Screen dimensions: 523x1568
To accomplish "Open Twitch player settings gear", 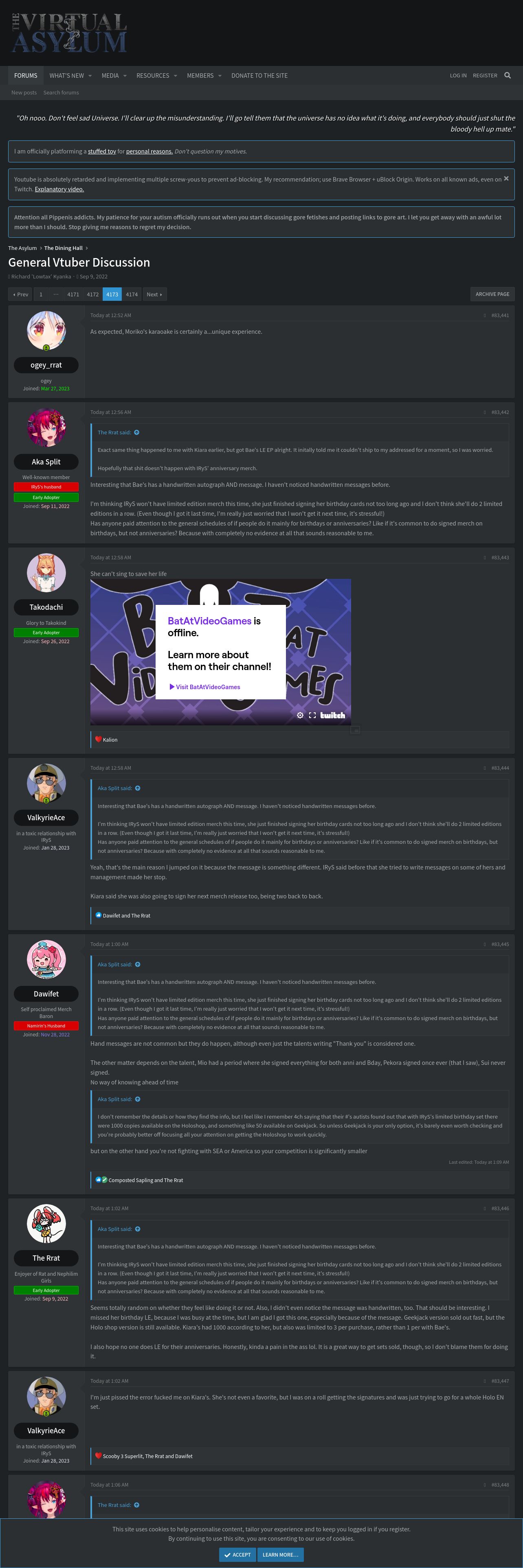I will click(x=299, y=715).
